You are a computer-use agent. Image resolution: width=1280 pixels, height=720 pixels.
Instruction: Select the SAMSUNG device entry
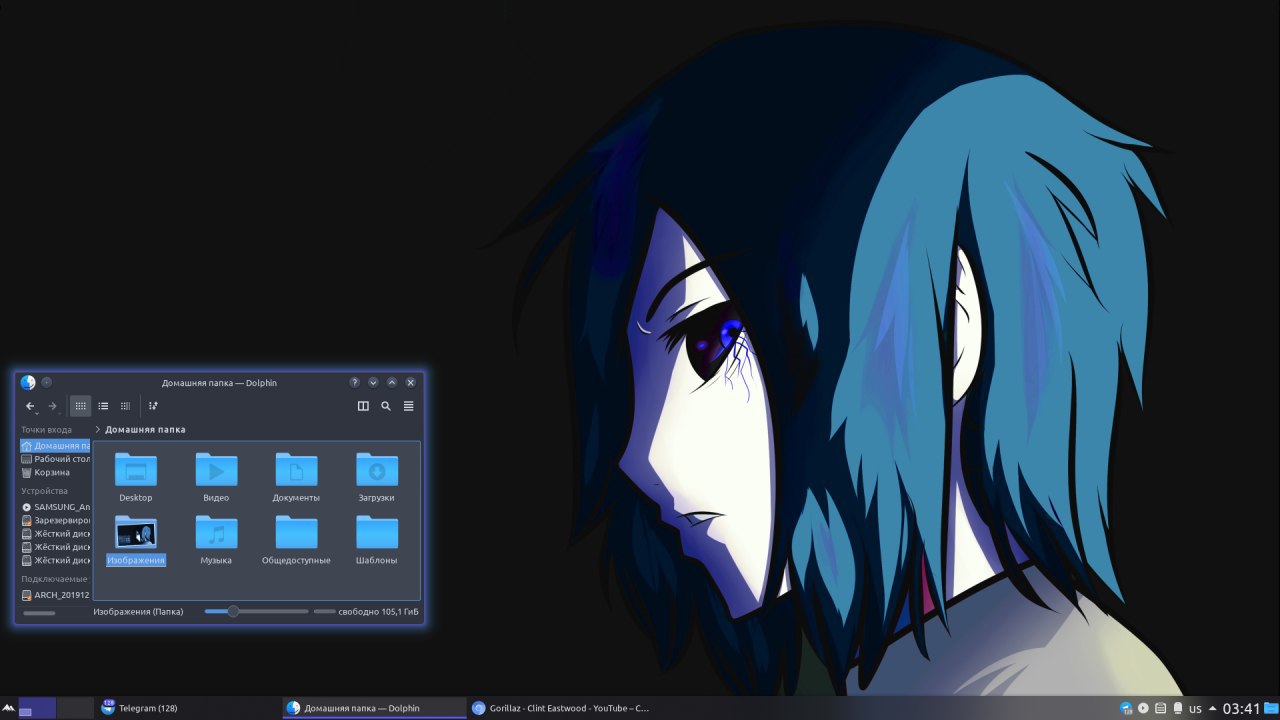[x=56, y=507]
